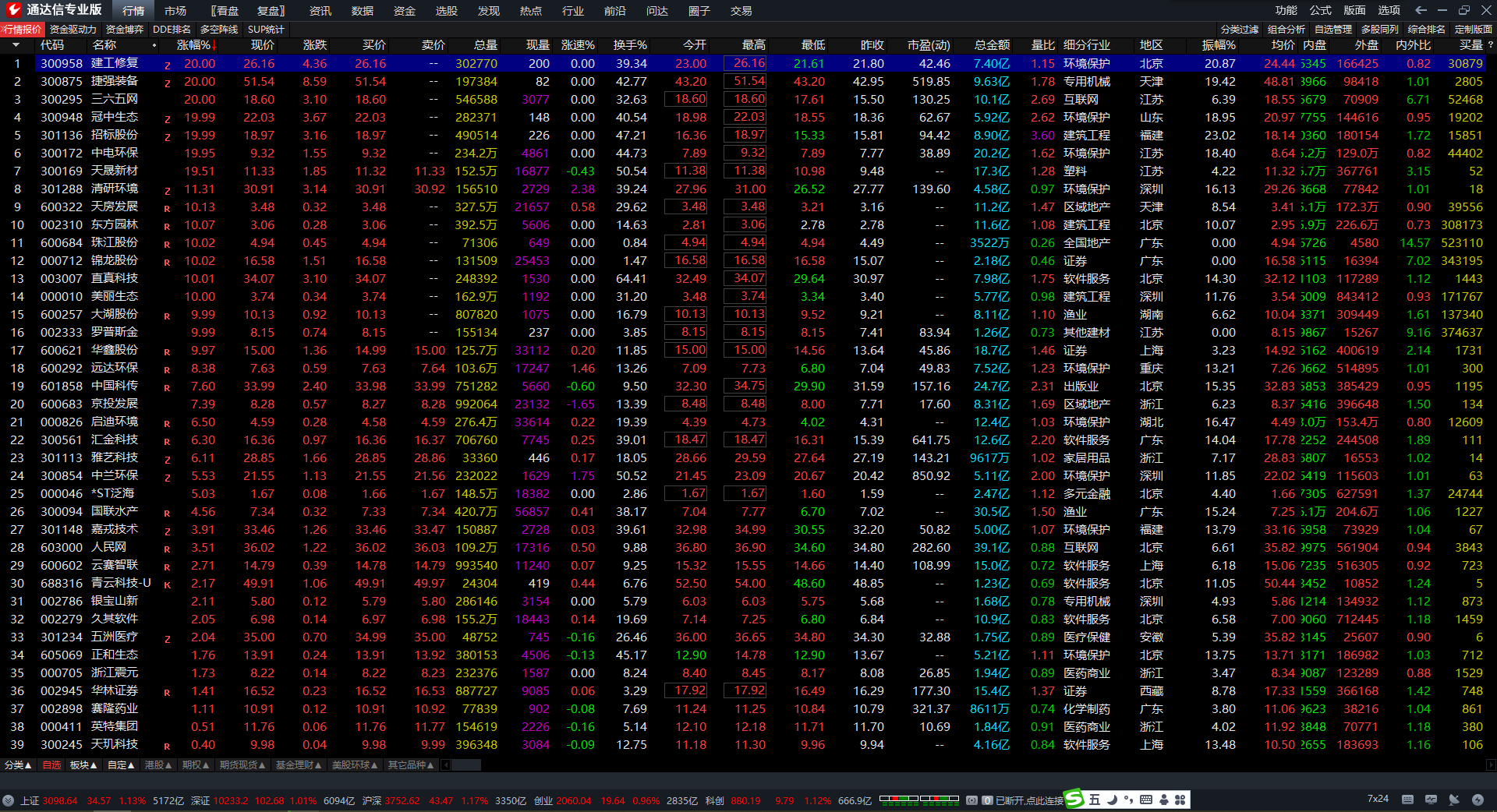Toggle Sogou moon night-mode icon
This screenshot has height=812, width=1497.
click(1112, 800)
